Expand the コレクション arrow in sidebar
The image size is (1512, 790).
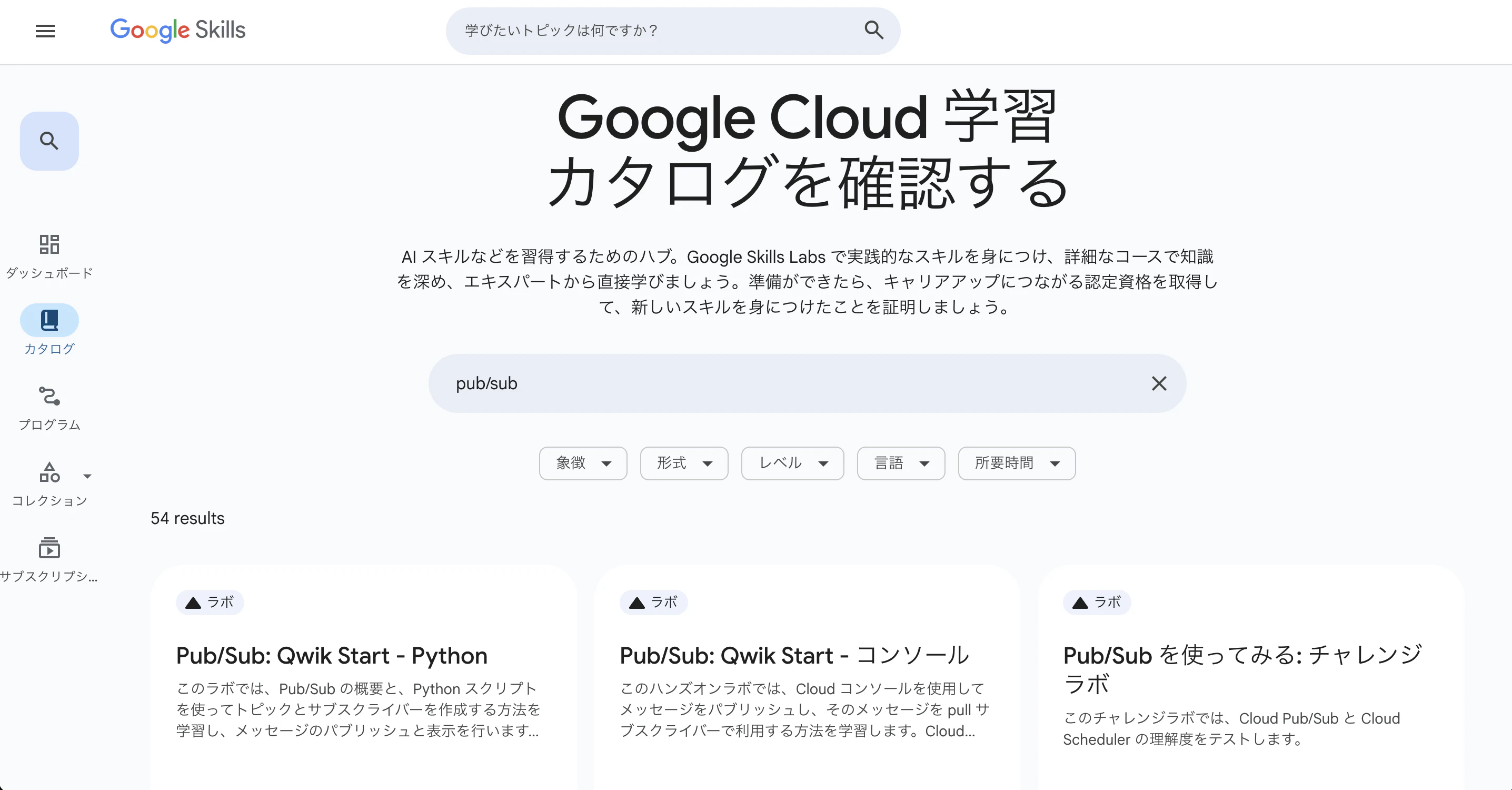point(87,476)
